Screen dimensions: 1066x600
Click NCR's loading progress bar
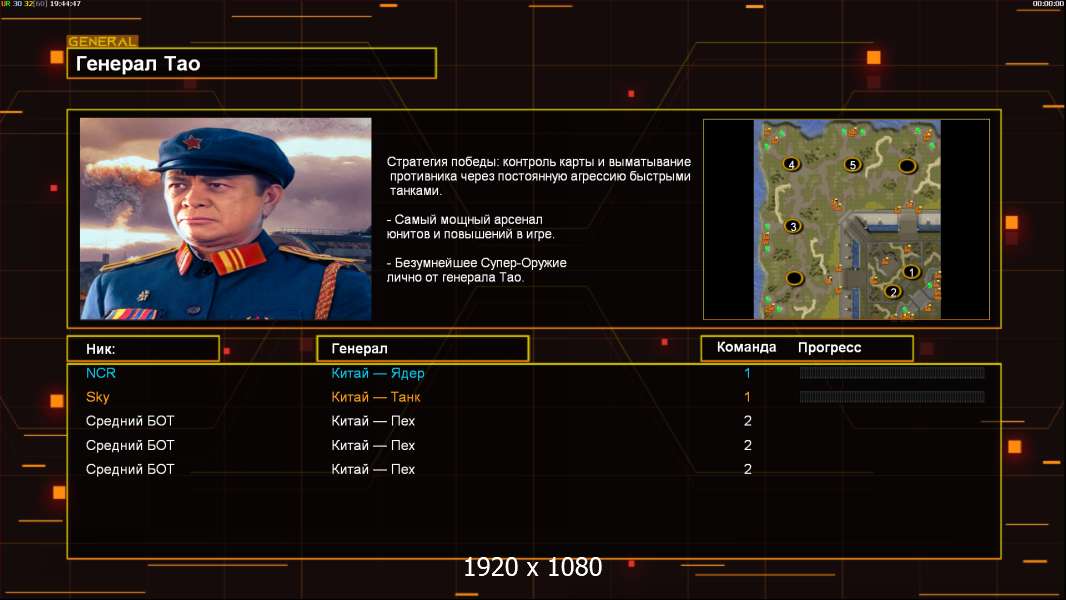tap(892, 372)
